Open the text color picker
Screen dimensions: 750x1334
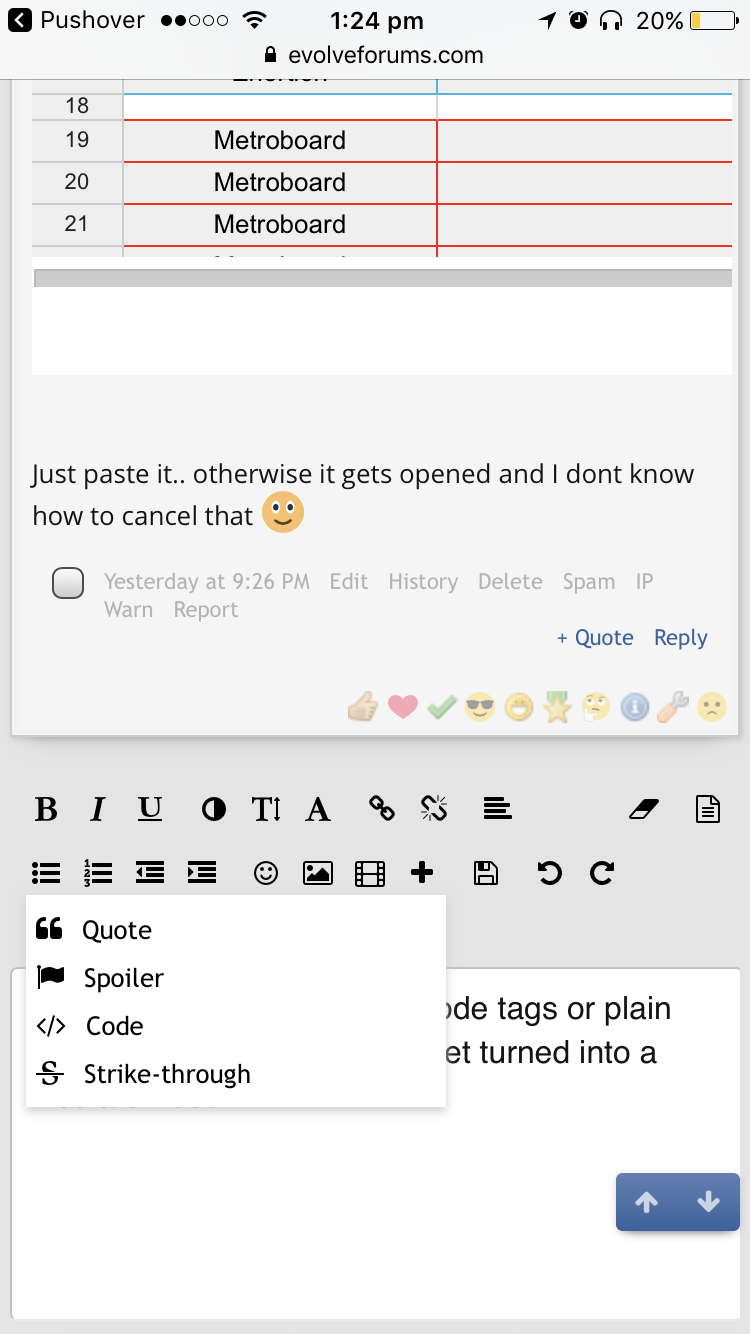214,809
